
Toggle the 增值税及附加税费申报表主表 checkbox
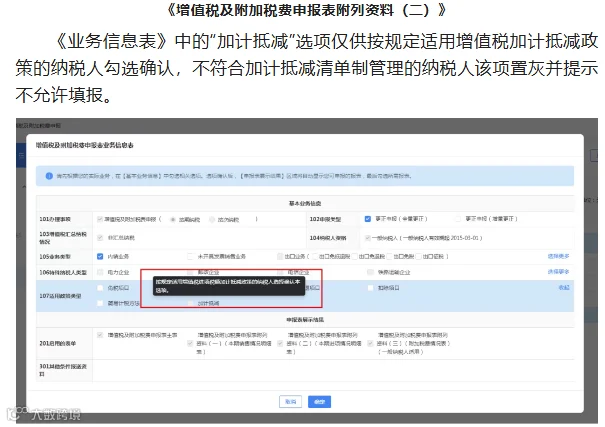pyautogui.click(x=100, y=335)
